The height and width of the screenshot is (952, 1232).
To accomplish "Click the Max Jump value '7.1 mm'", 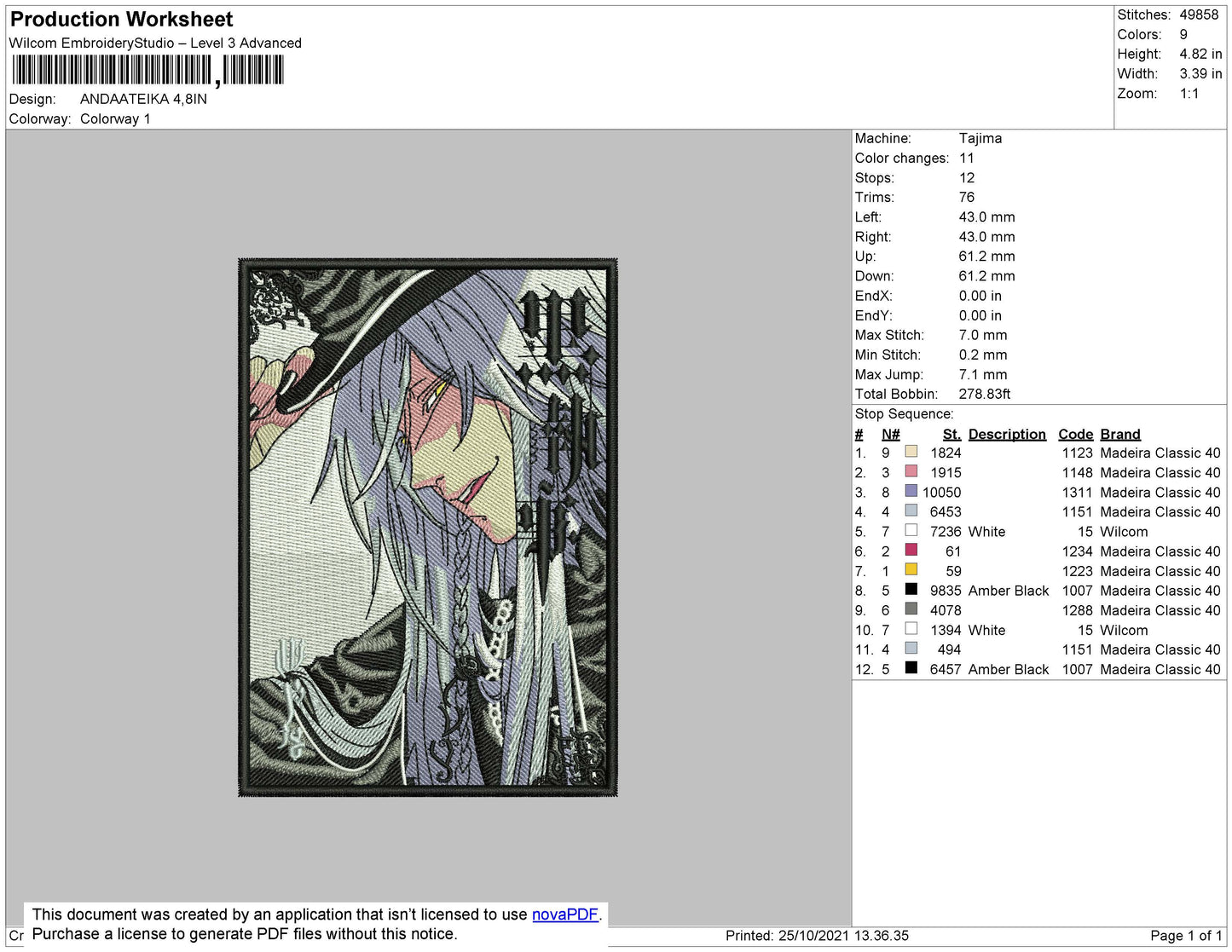I will (x=983, y=374).
